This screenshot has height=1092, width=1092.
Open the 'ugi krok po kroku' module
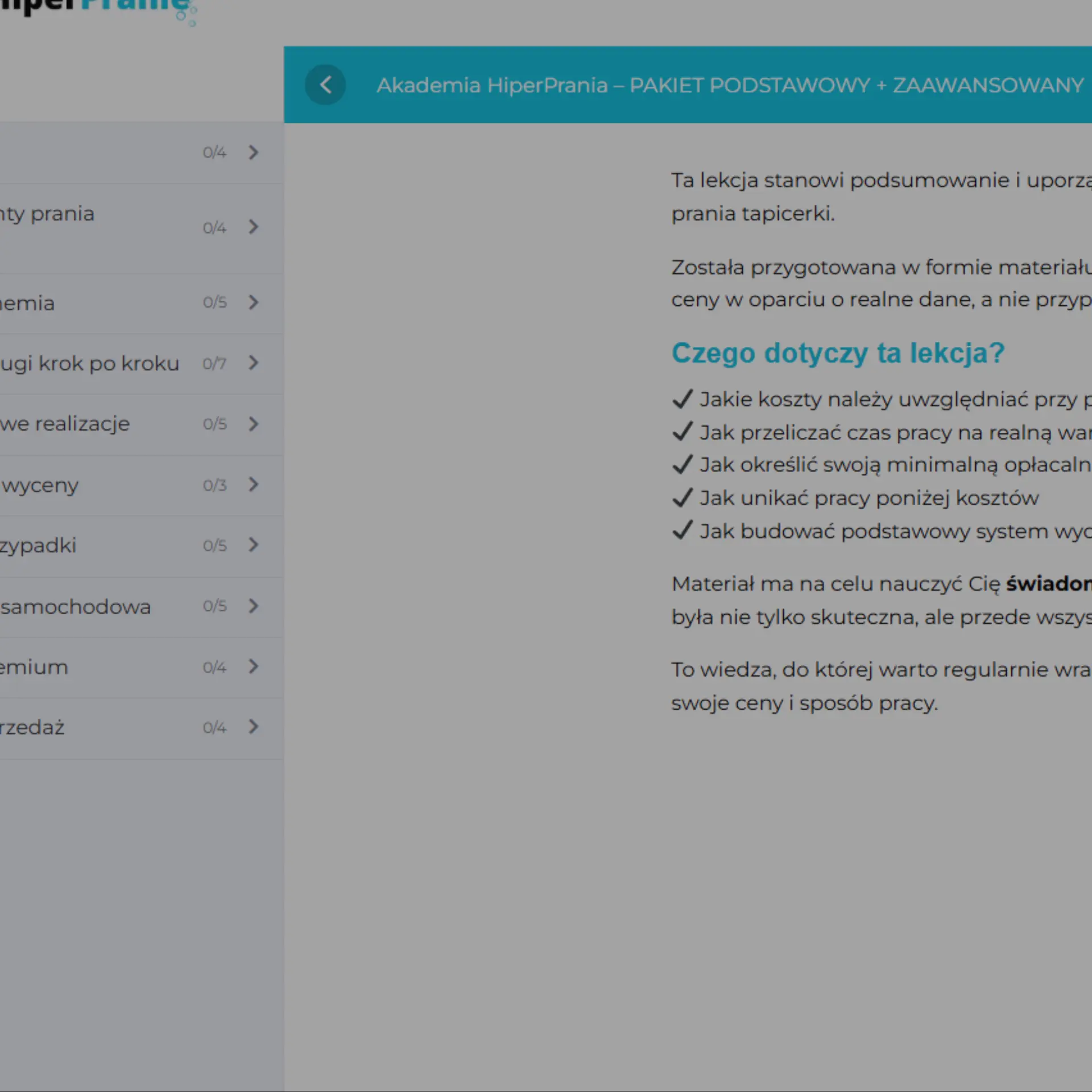point(89,363)
